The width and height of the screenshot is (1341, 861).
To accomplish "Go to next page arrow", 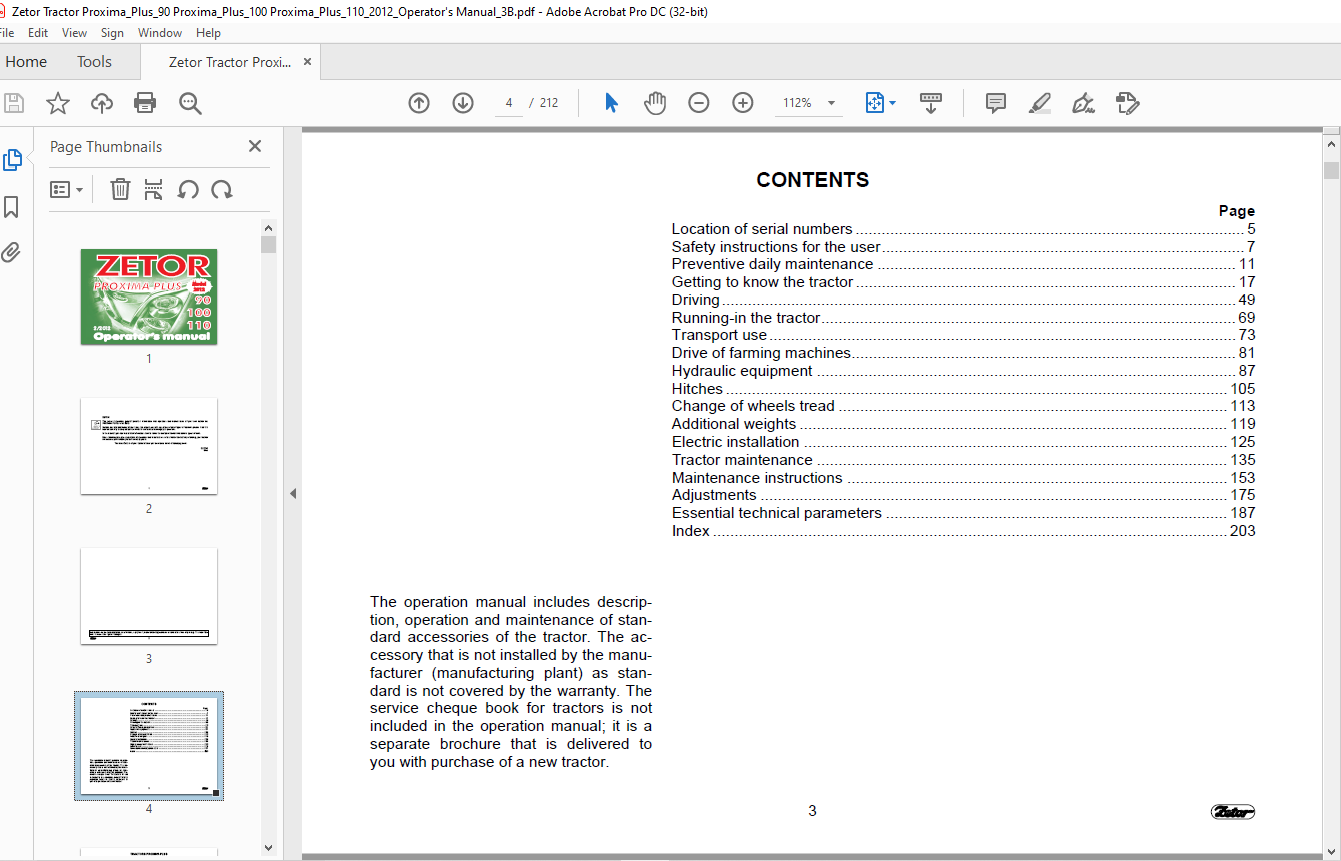I will pos(463,103).
